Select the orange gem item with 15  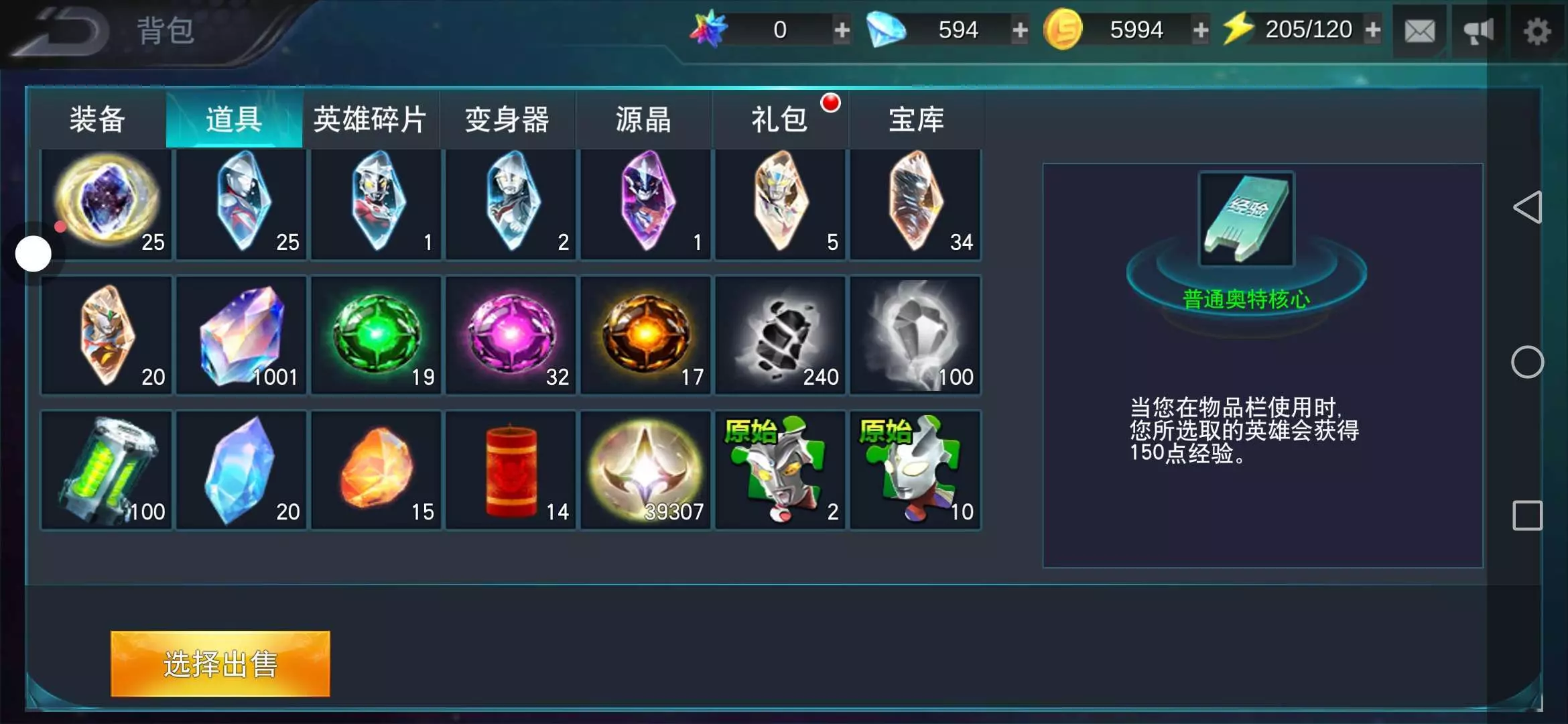(376, 470)
